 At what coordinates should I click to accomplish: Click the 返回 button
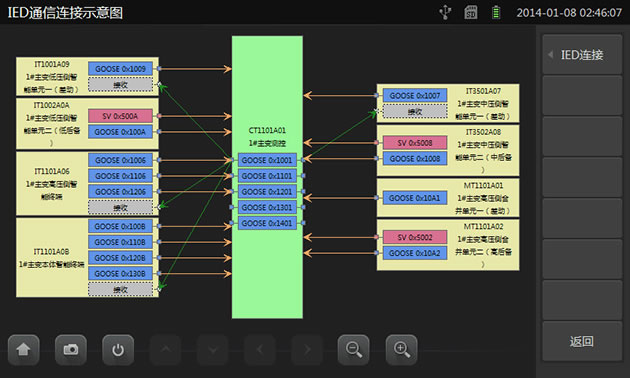(x=582, y=341)
